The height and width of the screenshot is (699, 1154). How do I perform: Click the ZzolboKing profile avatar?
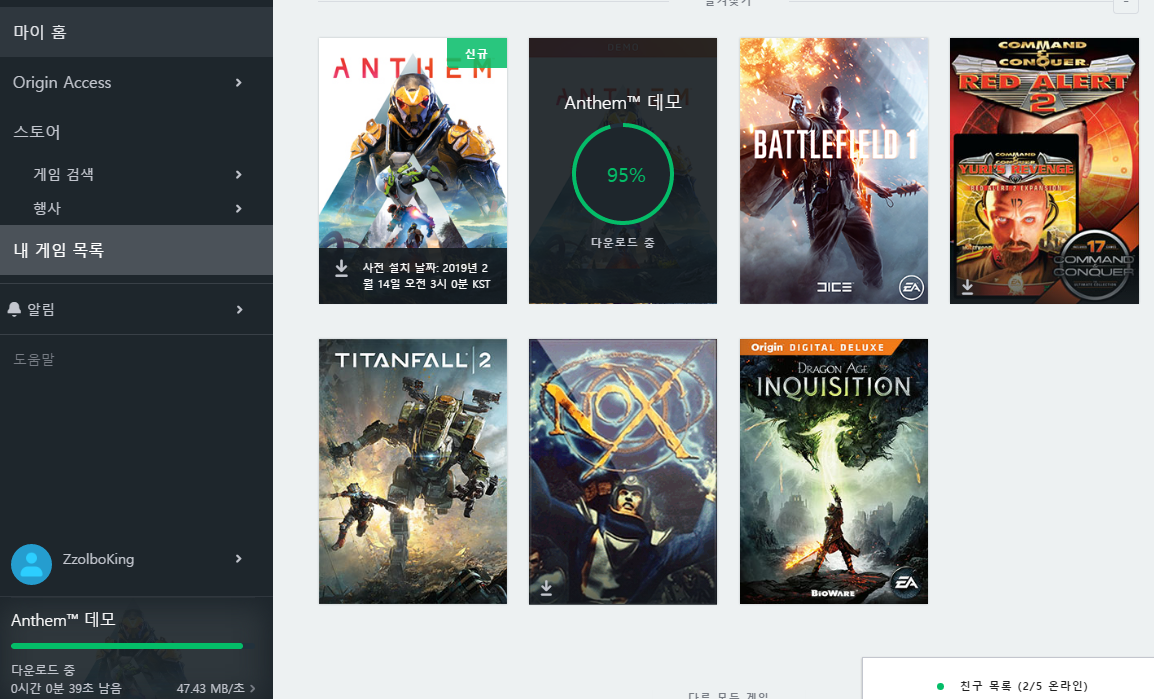coord(31,564)
